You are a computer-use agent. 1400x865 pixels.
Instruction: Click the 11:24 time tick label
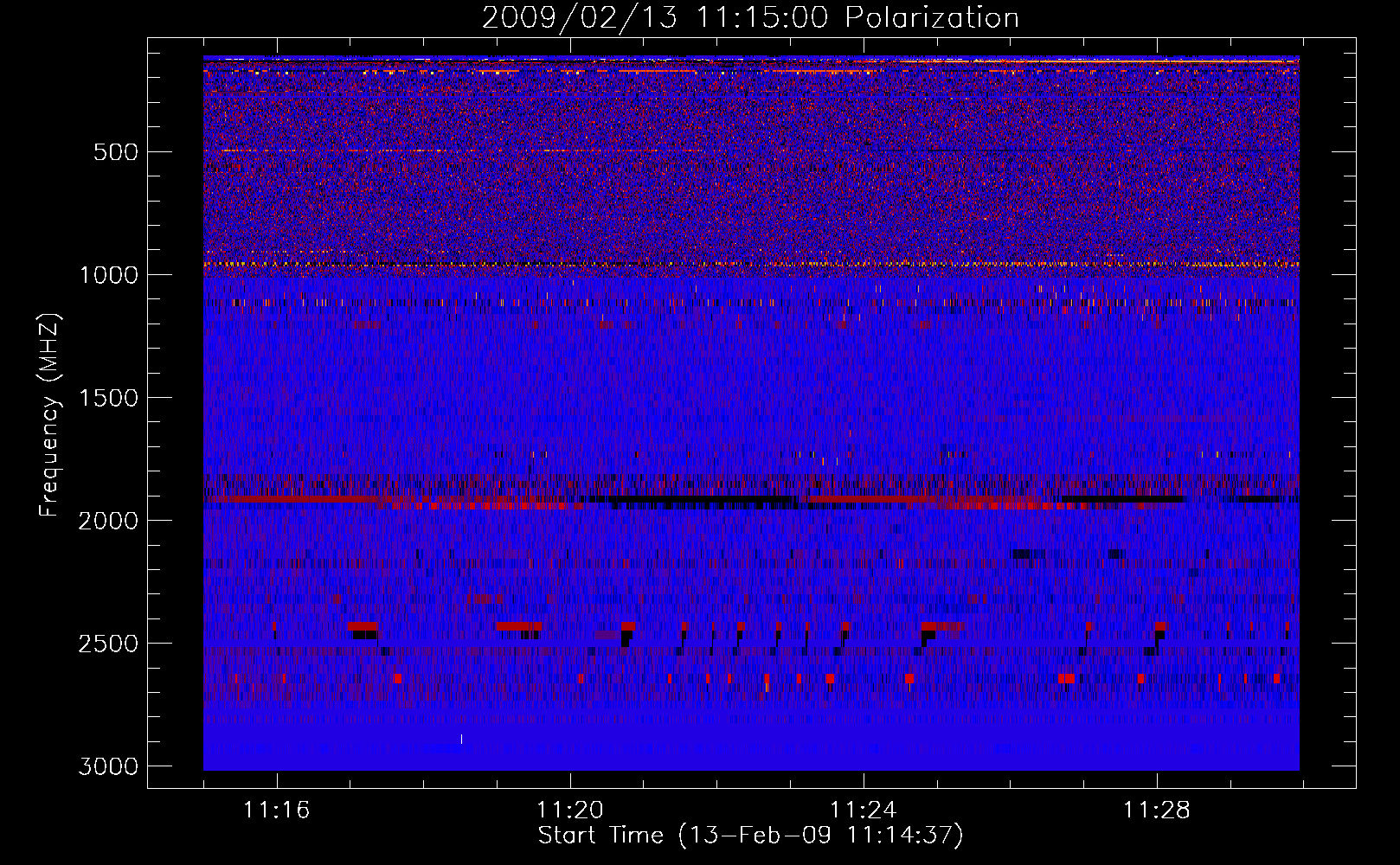pyautogui.click(x=864, y=811)
